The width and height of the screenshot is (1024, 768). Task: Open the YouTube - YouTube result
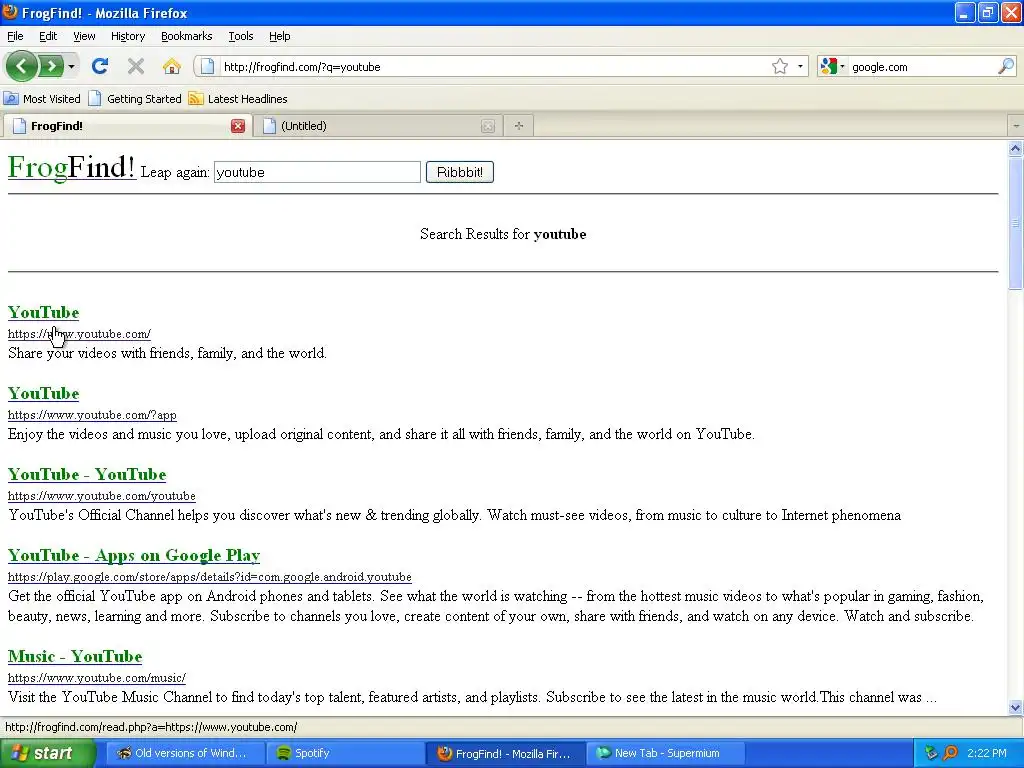(x=87, y=474)
